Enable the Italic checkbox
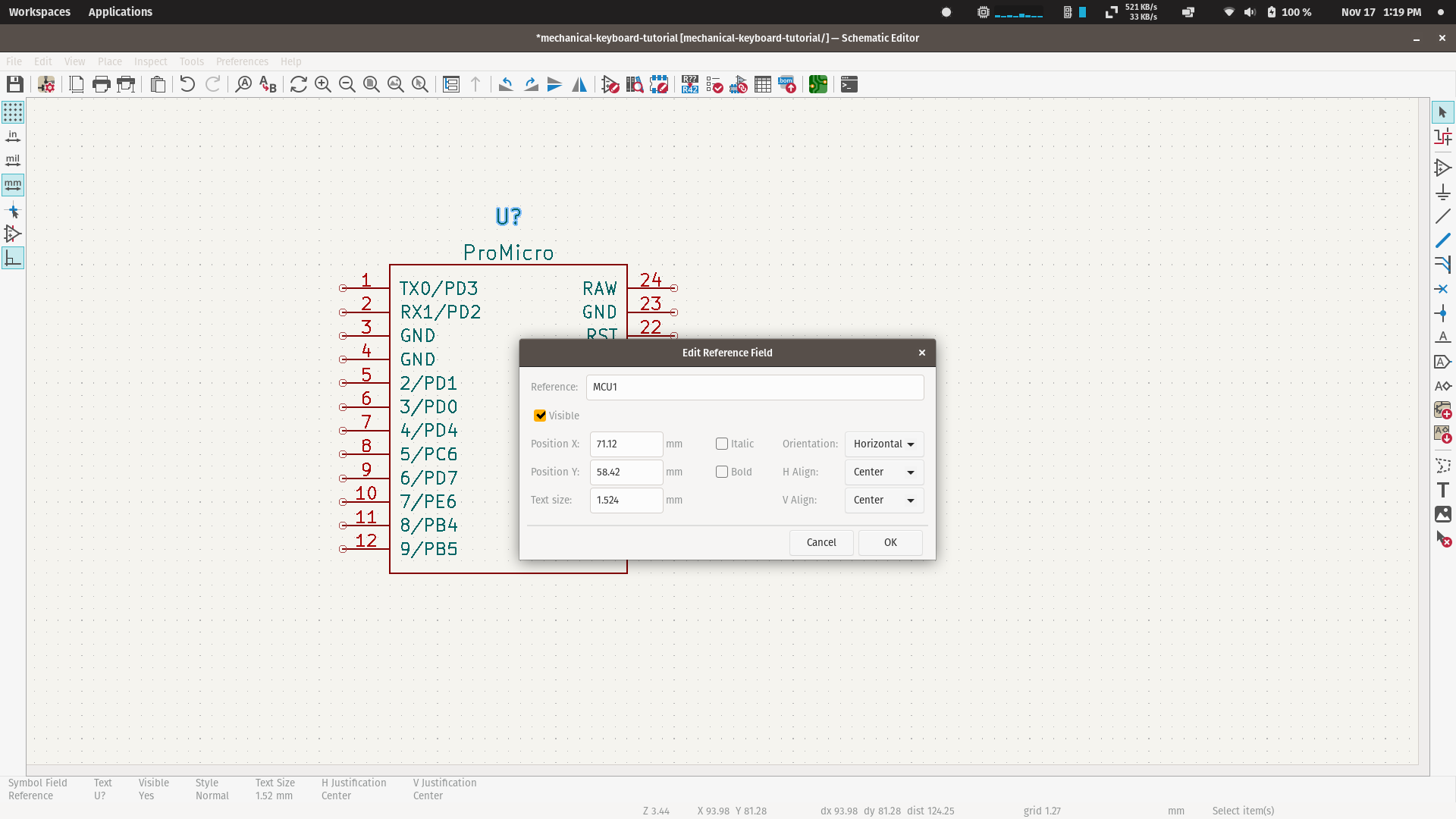Image resolution: width=1456 pixels, height=819 pixels. click(722, 444)
